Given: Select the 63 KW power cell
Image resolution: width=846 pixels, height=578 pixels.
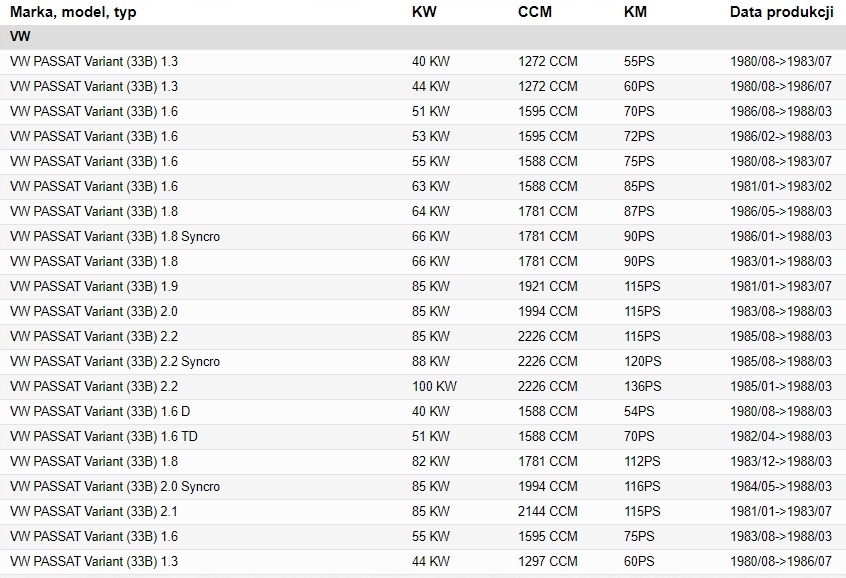Looking at the screenshot, I should 430,186.
